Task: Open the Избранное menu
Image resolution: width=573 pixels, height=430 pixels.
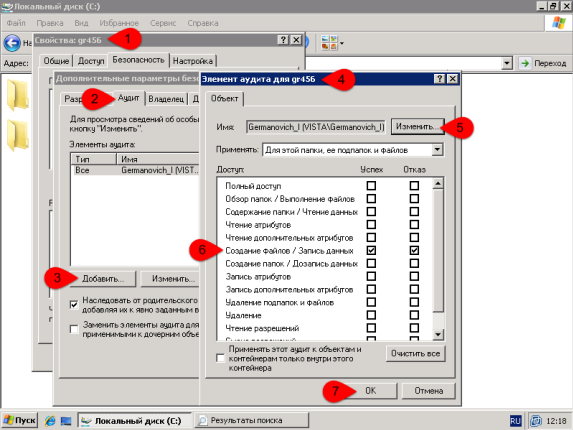Action: [x=119, y=23]
